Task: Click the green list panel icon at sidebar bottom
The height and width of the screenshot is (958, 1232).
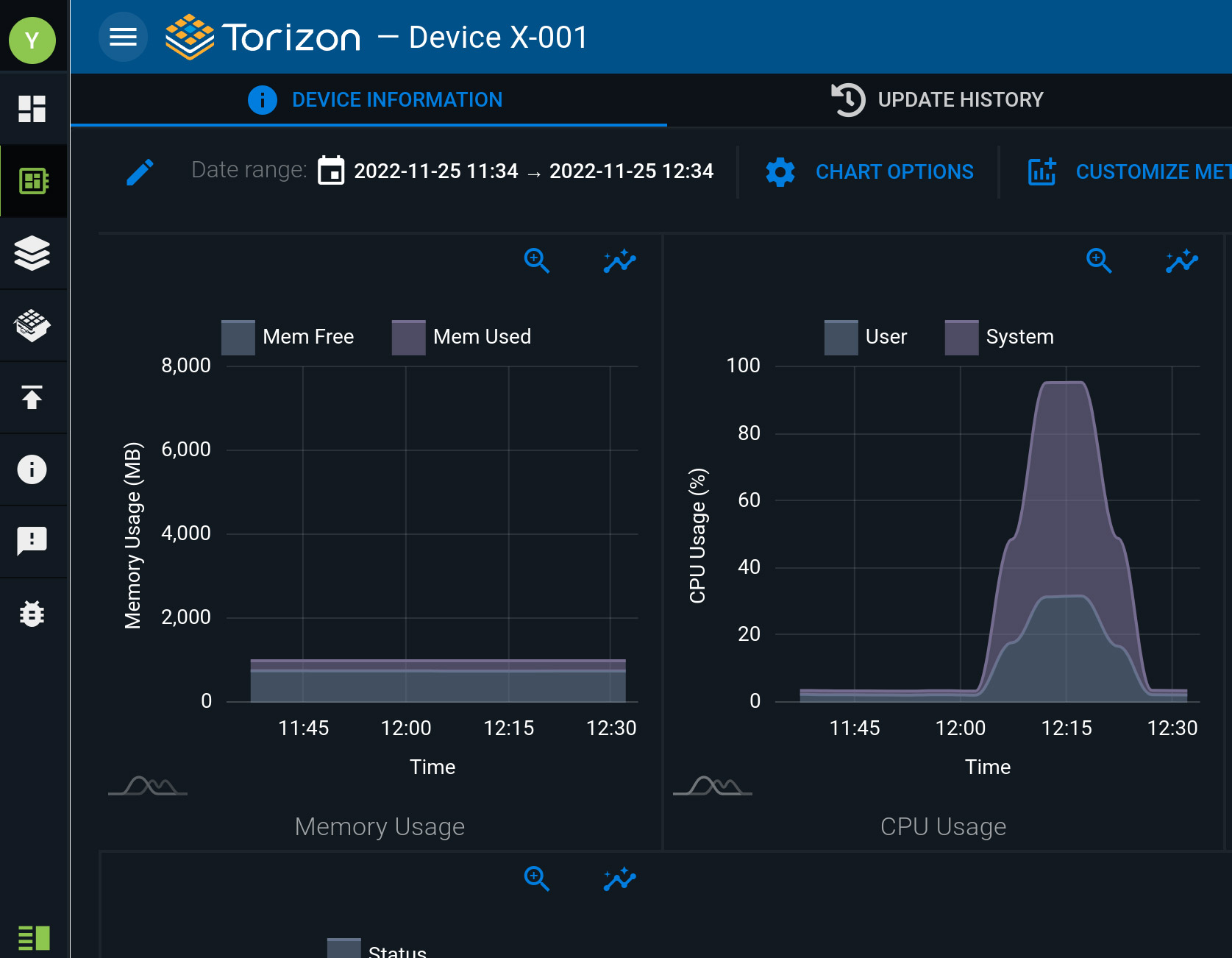Action: click(x=34, y=938)
